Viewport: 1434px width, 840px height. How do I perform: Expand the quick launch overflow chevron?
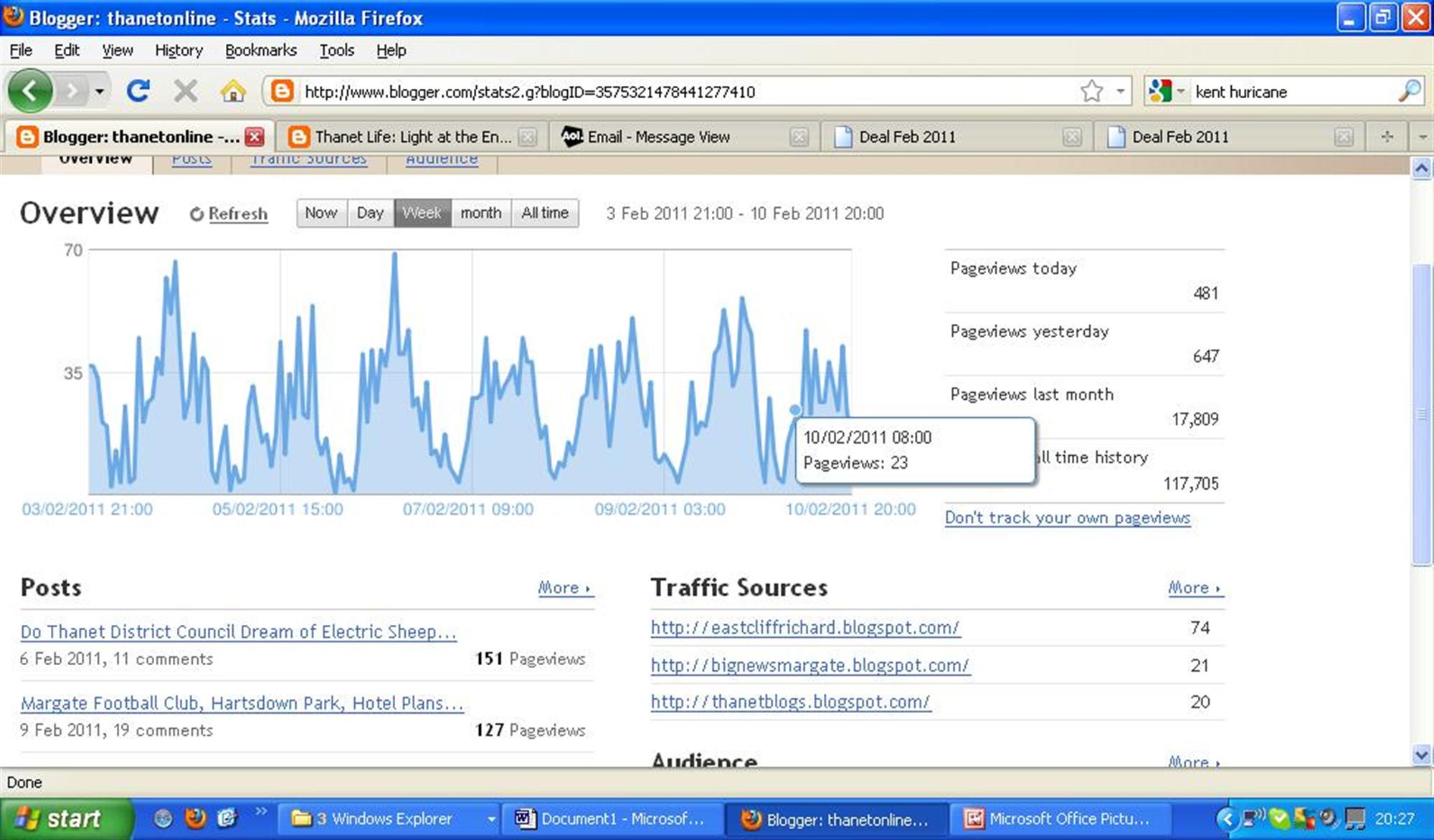coord(261,811)
